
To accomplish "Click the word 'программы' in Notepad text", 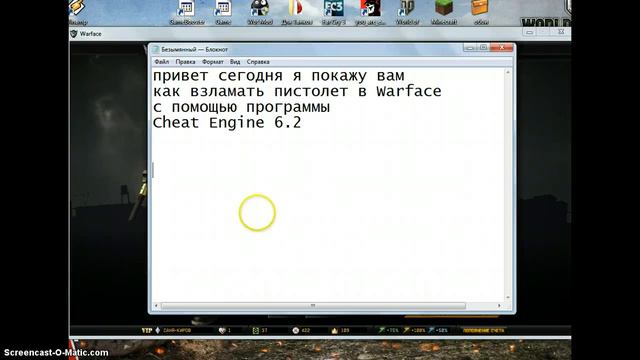I will 288,108.
